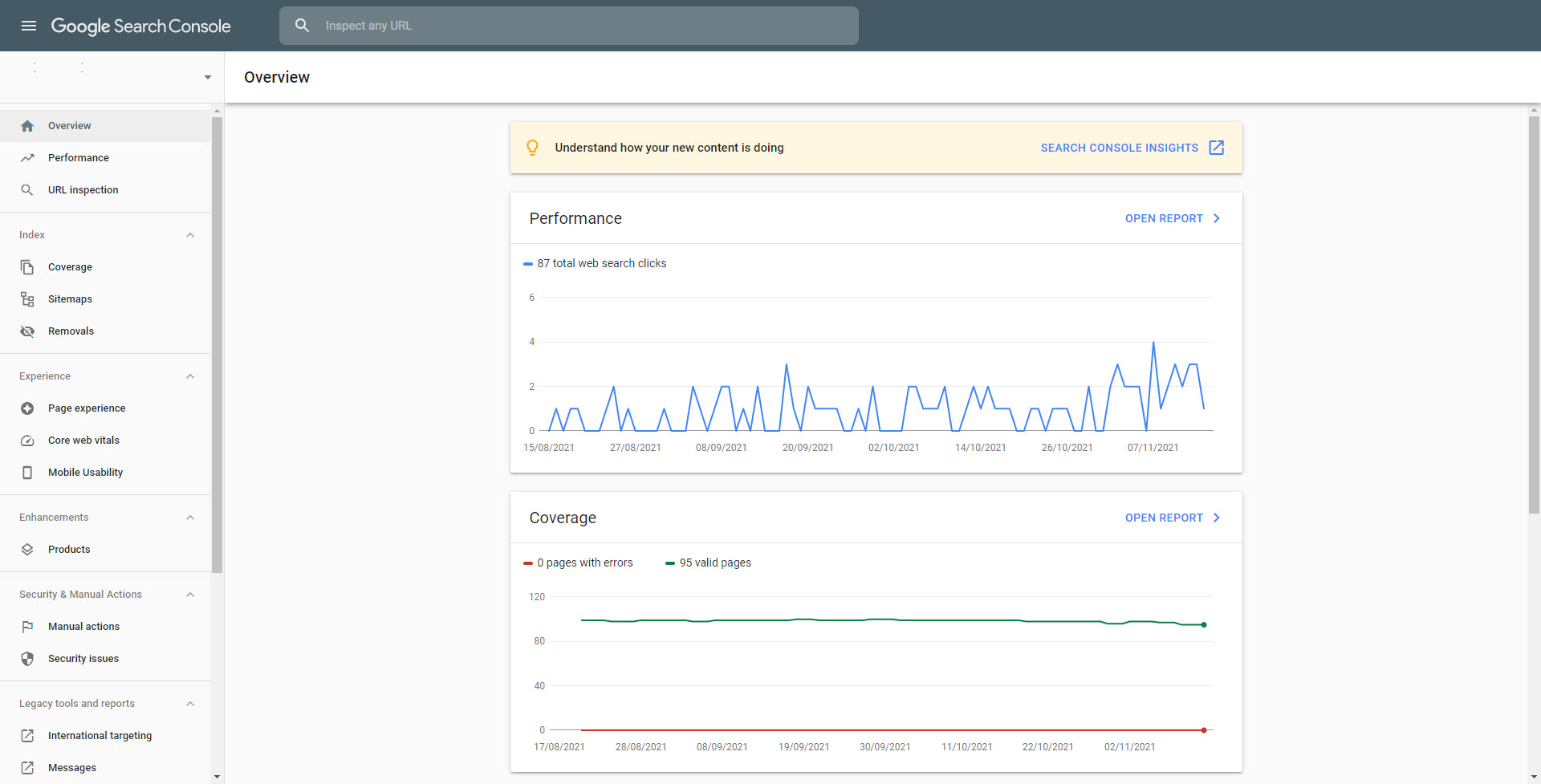Focus the Inspect any URL field
This screenshot has width=1541, height=784.
[x=569, y=26]
